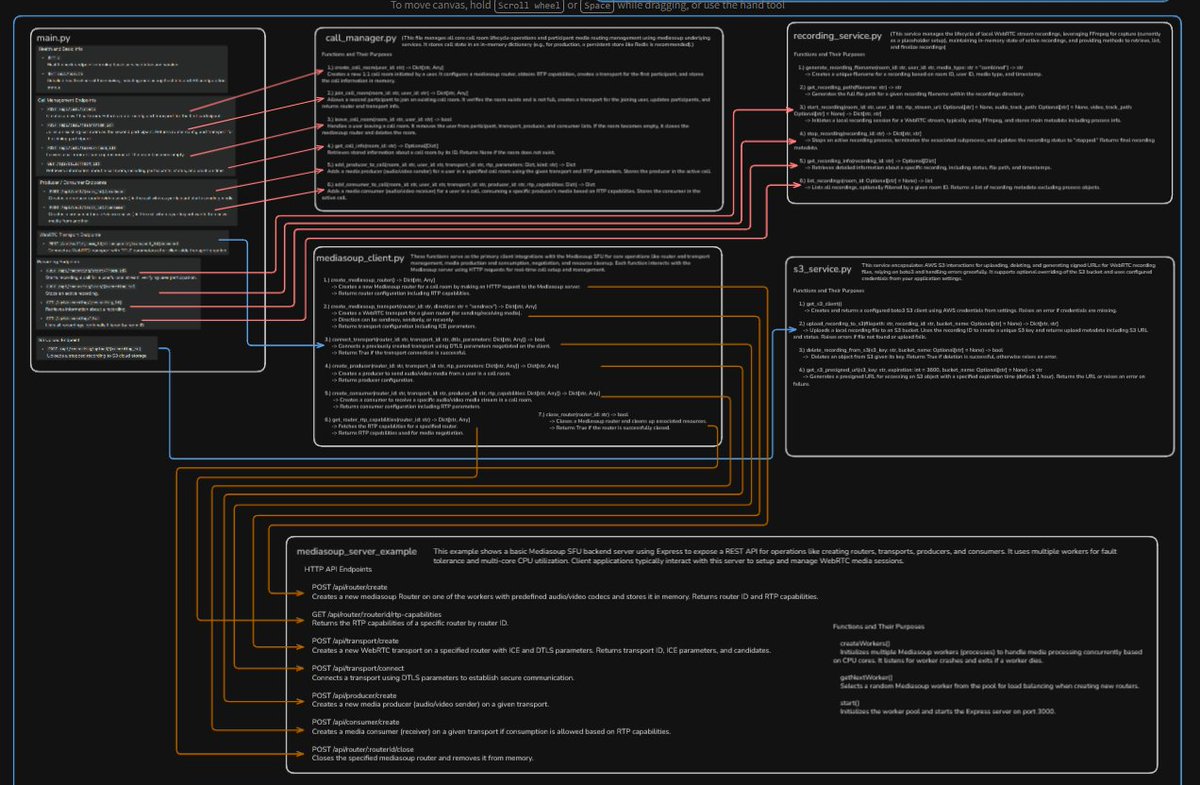This screenshot has height=785, width=1200.
Task: Click the GET /api/router/routerId/rtp-capabilities endpoint
Action: click(376, 615)
